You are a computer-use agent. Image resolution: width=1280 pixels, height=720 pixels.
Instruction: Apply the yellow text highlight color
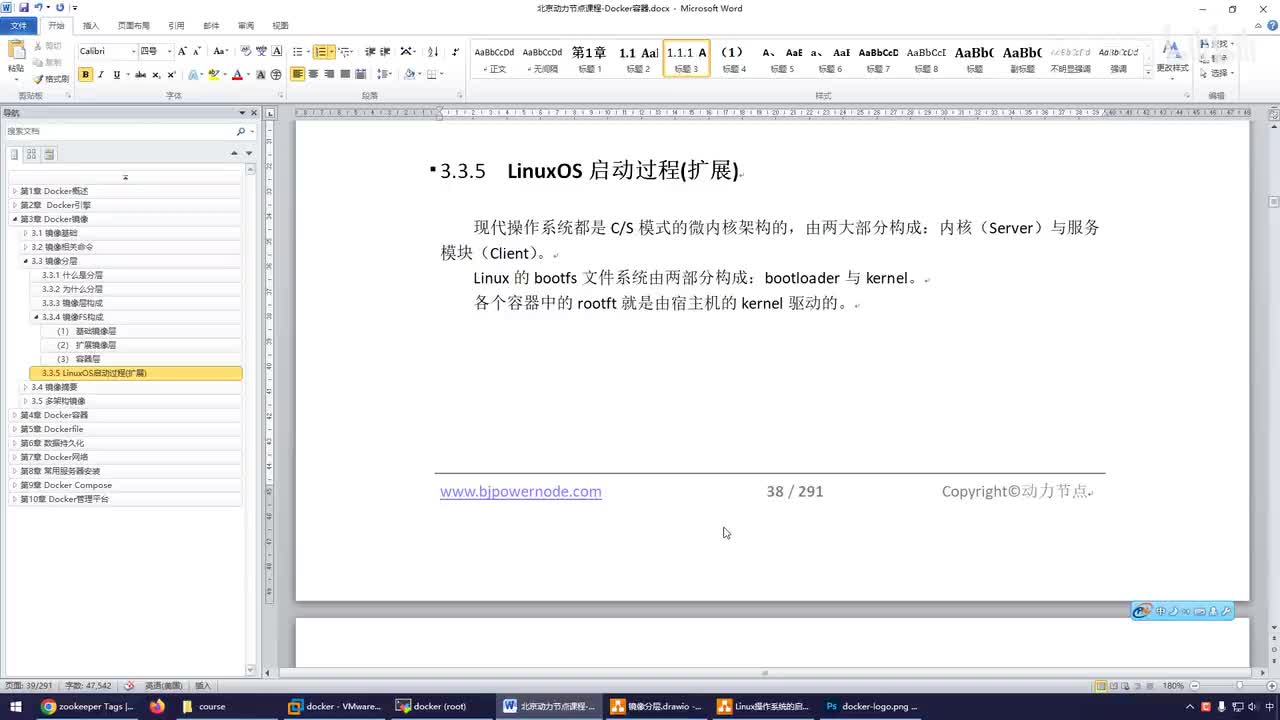pyautogui.click(x=214, y=75)
